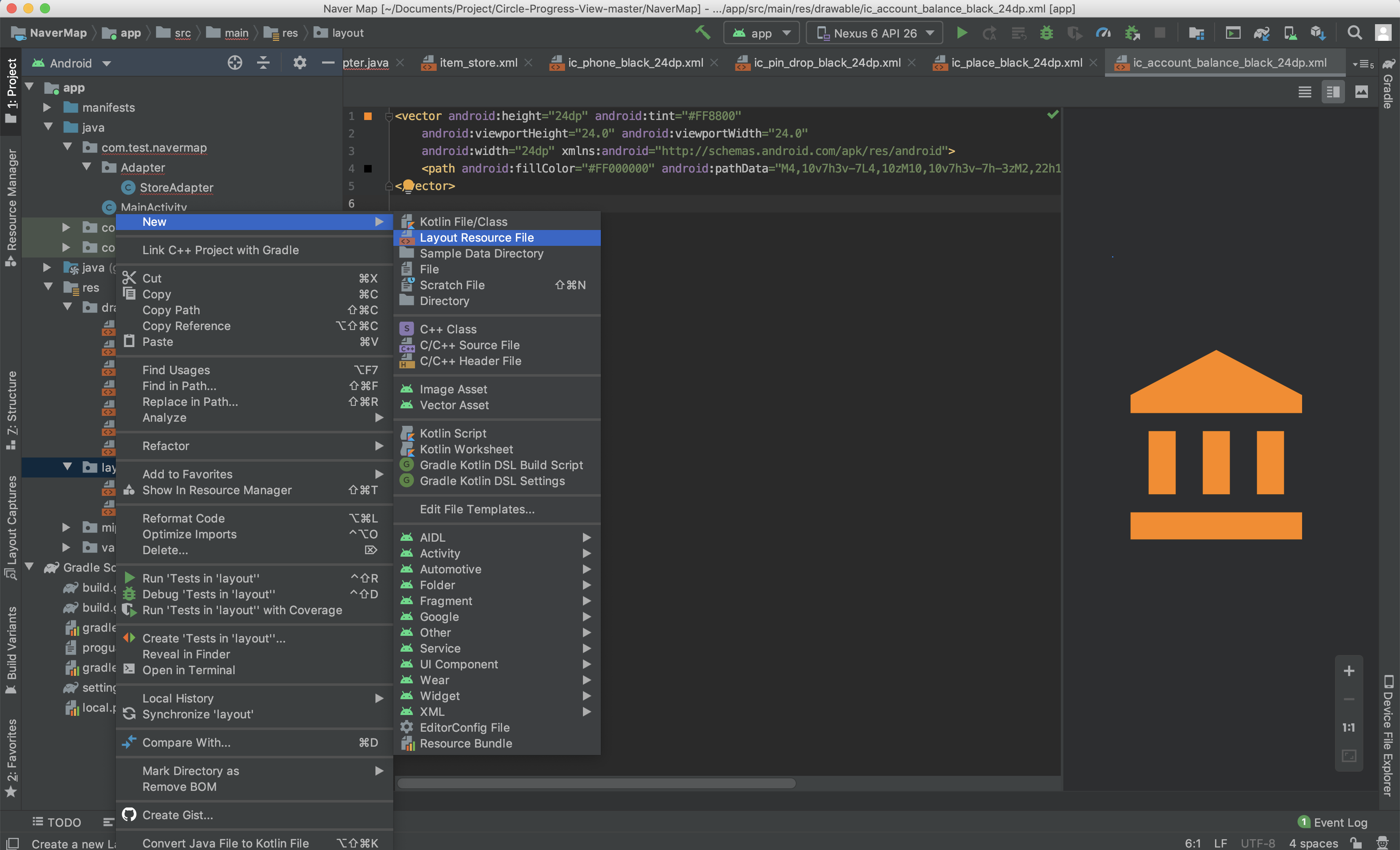Click the project panel settings gear

coord(300,62)
